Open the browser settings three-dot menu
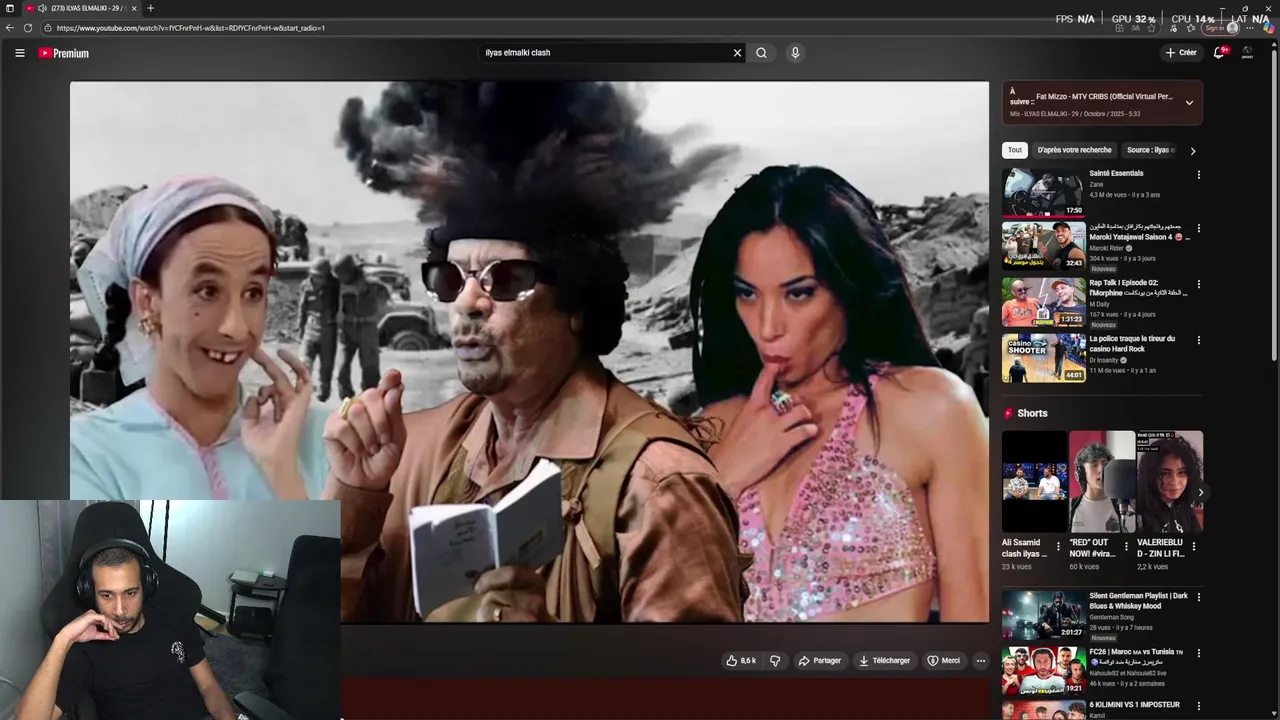 click(1251, 28)
